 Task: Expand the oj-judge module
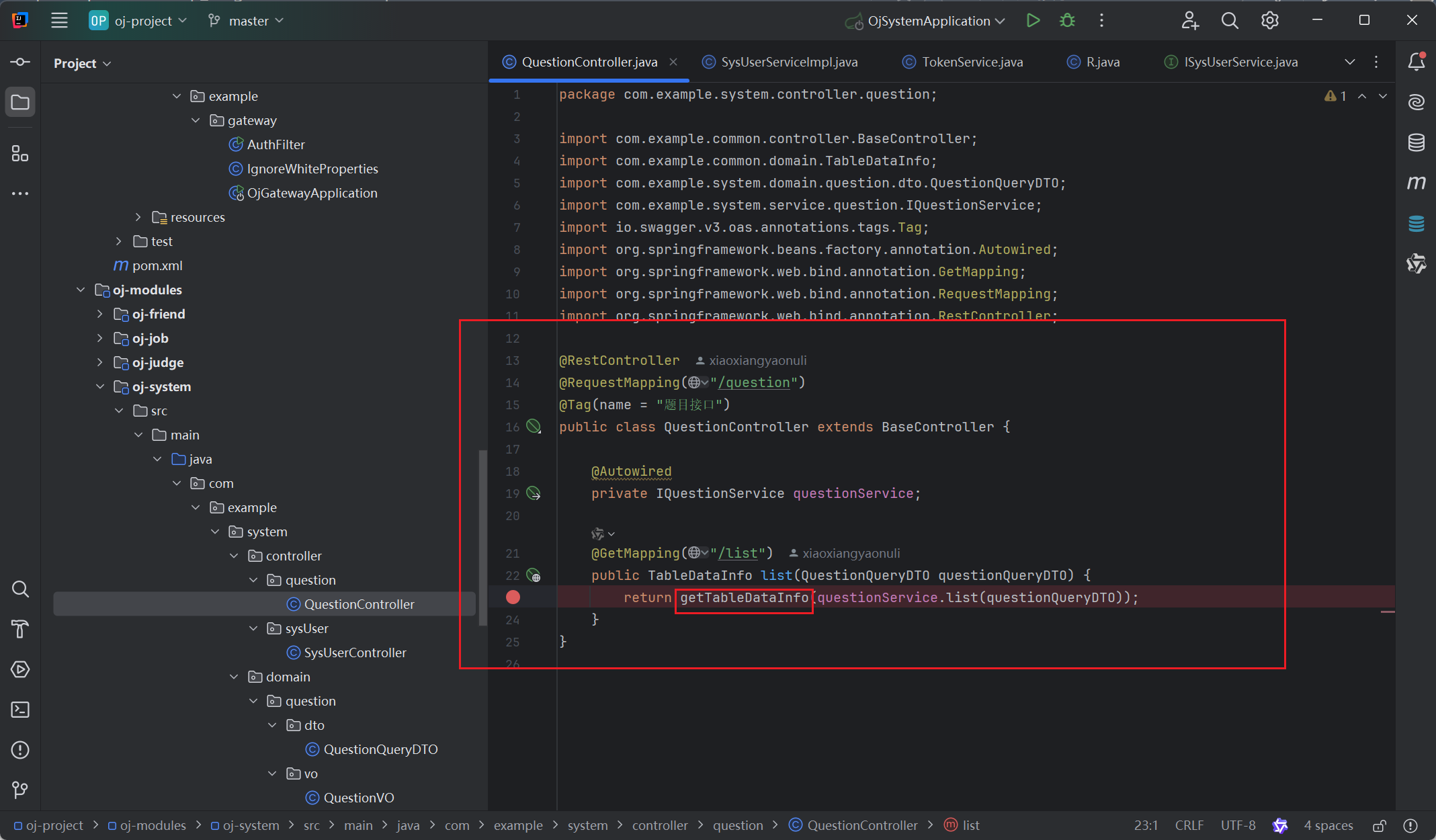tap(99, 362)
